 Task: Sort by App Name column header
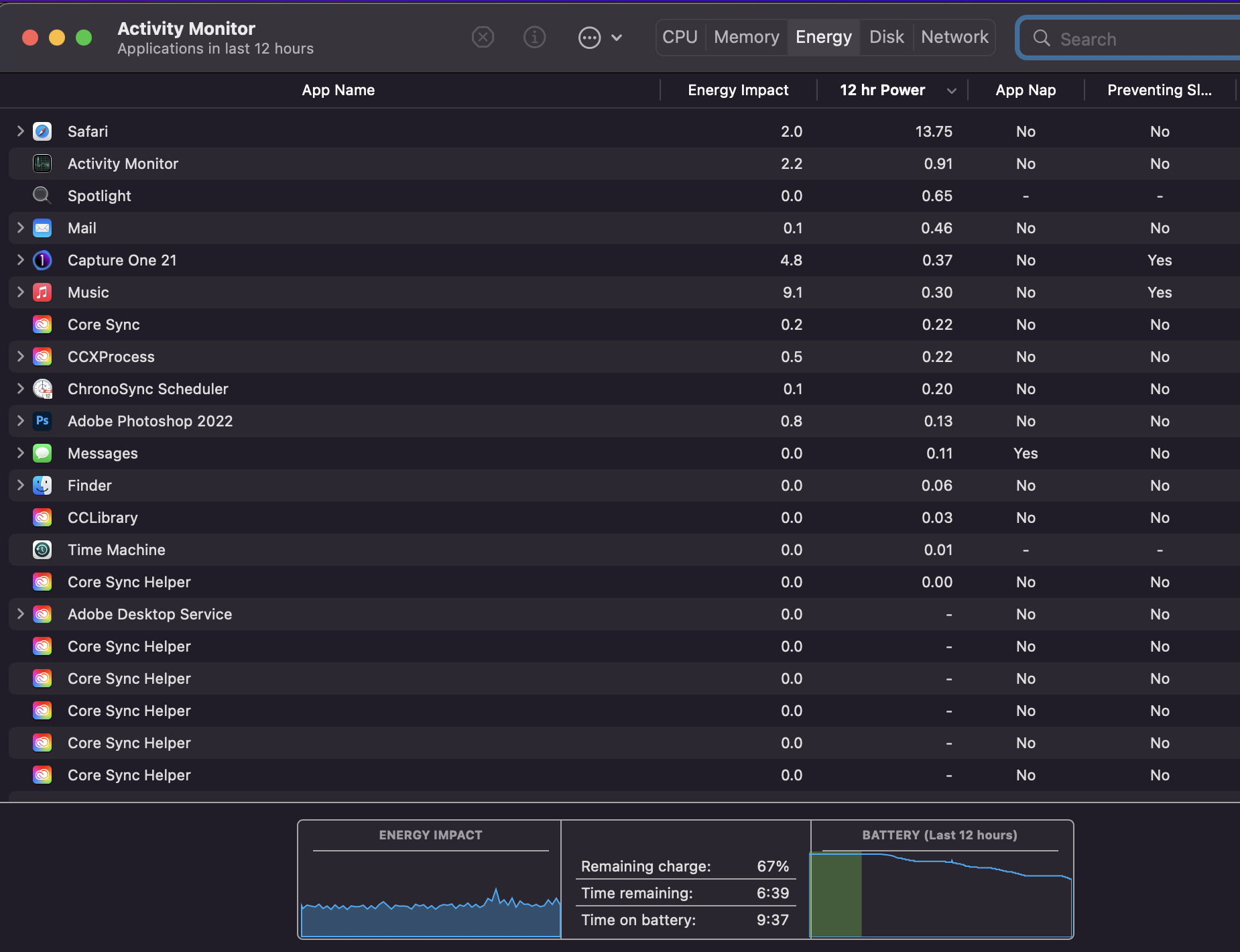click(338, 90)
